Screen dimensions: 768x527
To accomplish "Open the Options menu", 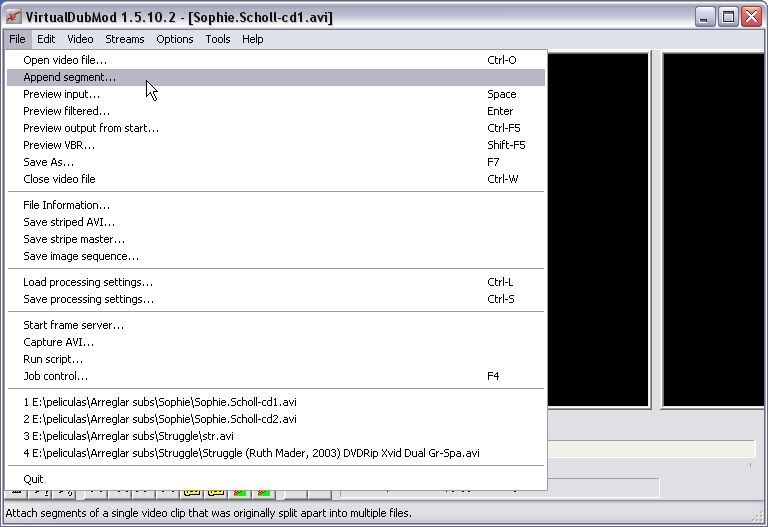I will (x=174, y=39).
